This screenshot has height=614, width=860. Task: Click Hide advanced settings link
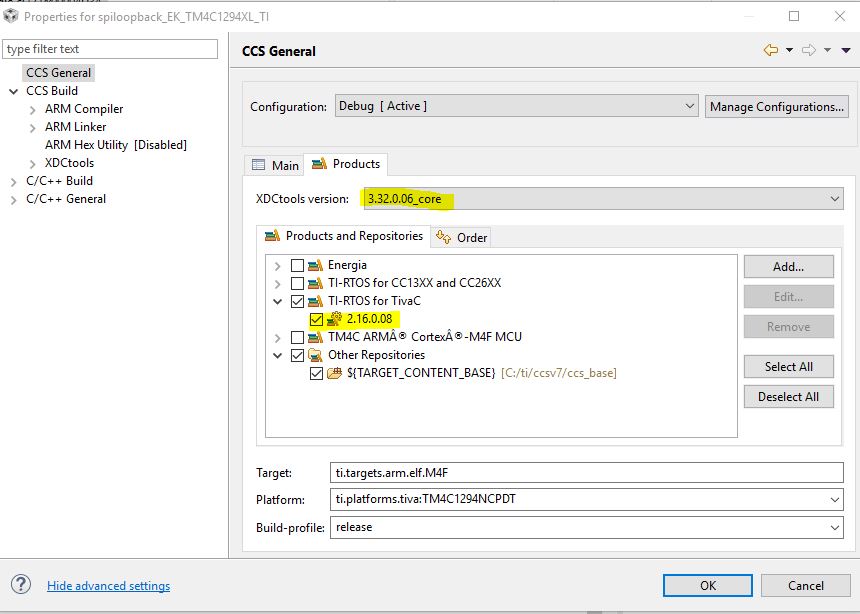[108, 586]
